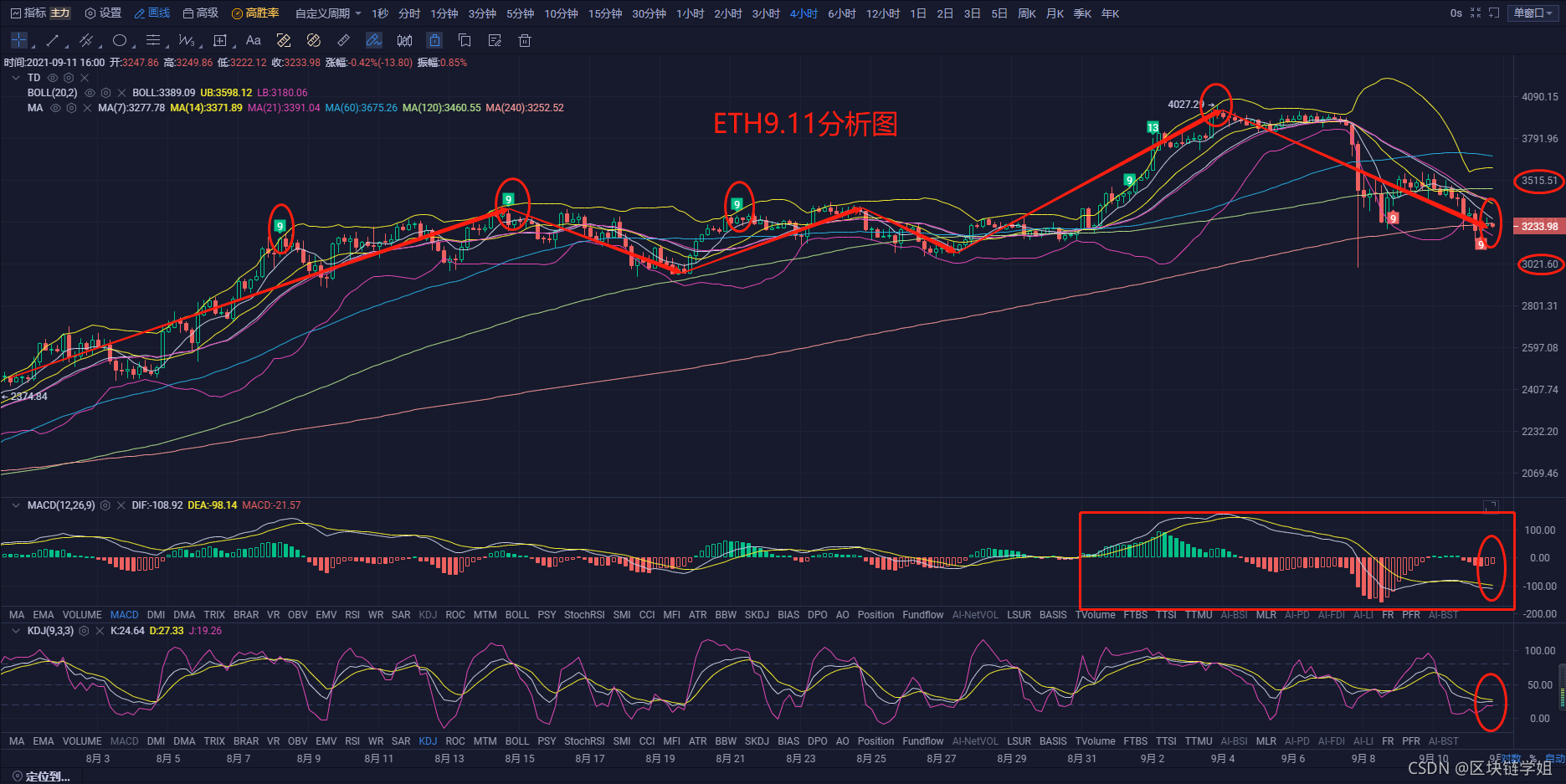Image resolution: width=1566 pixels, height=784 pixels.
Task: Open the 自定义周期 custom period dropdown
Action: click(x=329, y=13)
